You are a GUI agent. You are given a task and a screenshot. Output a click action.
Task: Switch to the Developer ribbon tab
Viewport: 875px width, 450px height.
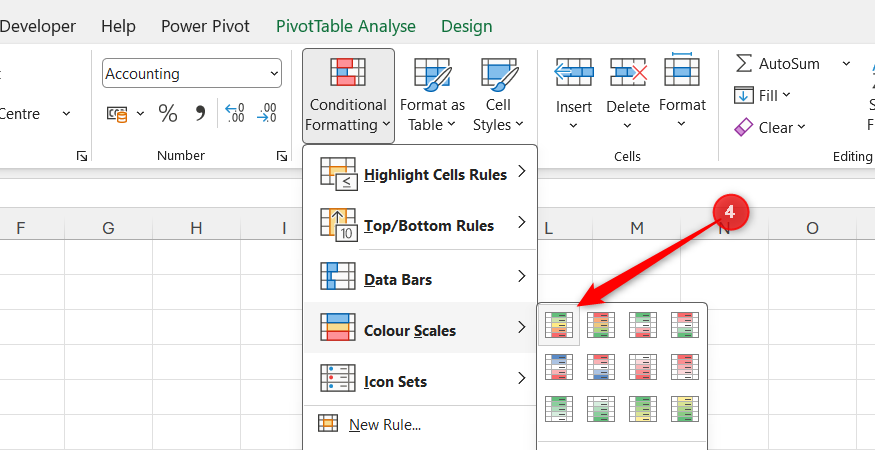[38, 26]
